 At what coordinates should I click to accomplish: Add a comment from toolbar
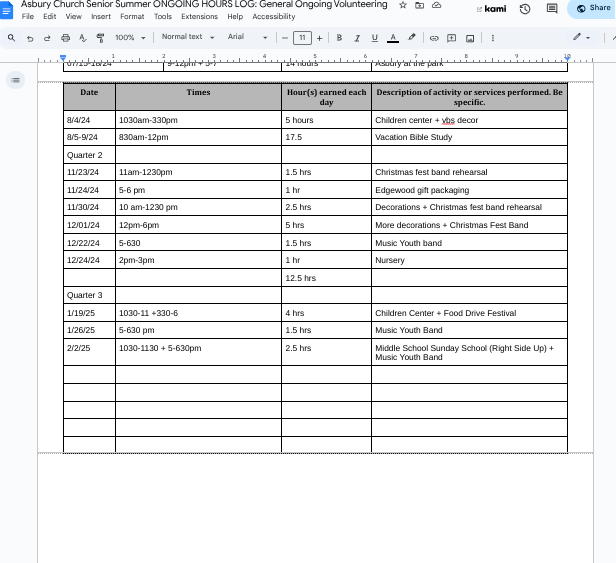tap(452, 38)
